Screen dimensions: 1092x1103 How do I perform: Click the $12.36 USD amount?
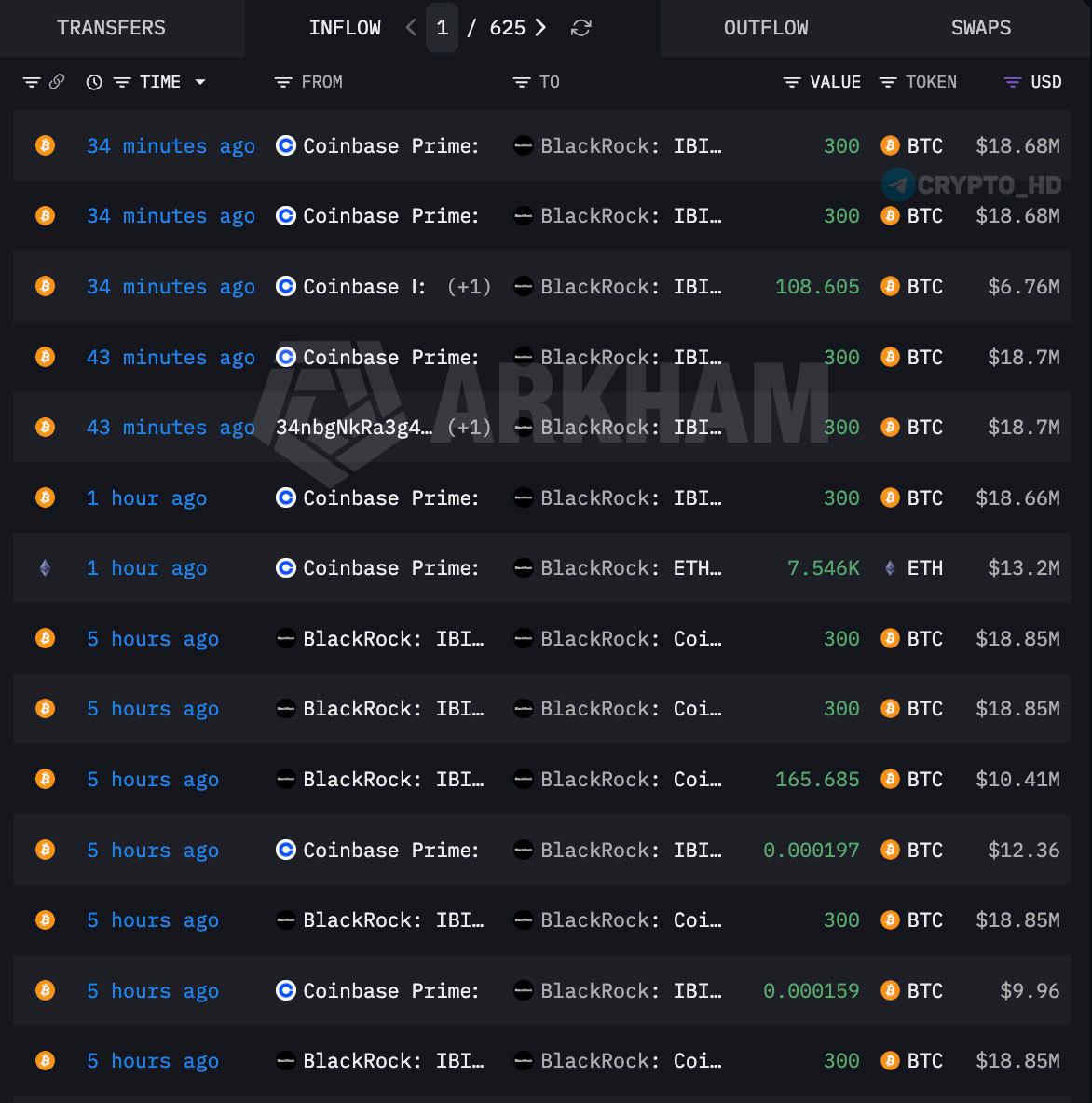(x=1024, y=850)
